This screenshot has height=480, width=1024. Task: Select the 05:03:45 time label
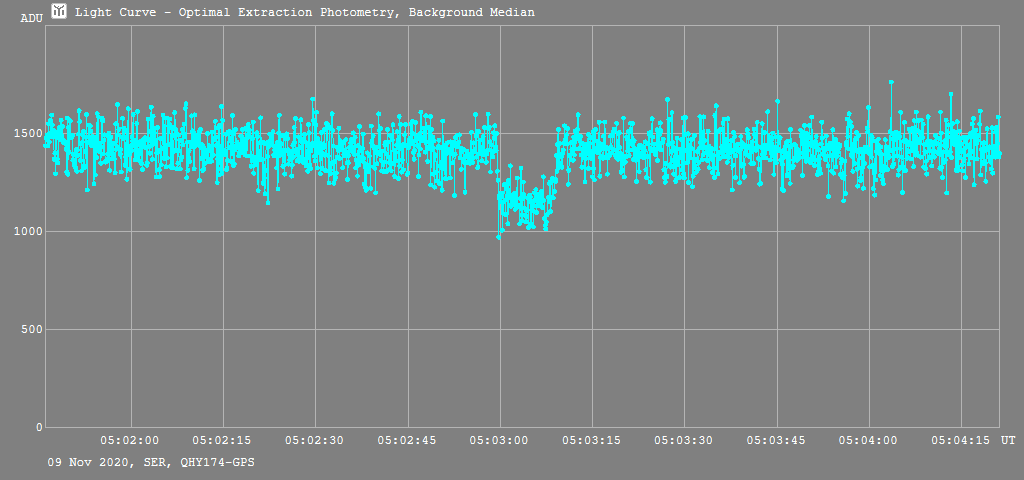click(x=777, y=440)
